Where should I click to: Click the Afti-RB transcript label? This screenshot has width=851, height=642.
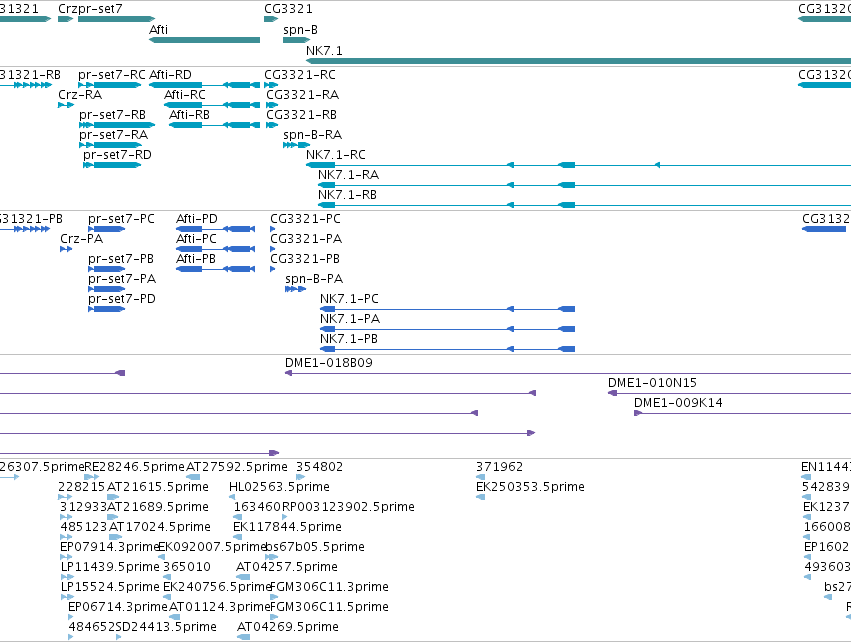(189, 115)
